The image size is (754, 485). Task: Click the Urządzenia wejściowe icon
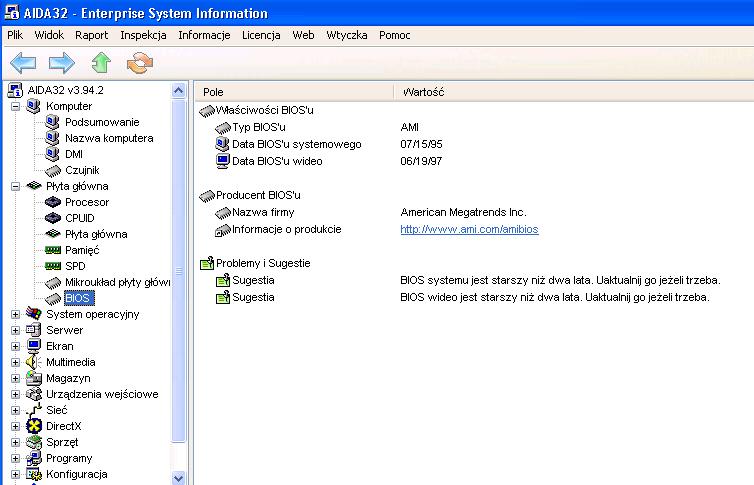coord(34,394)
